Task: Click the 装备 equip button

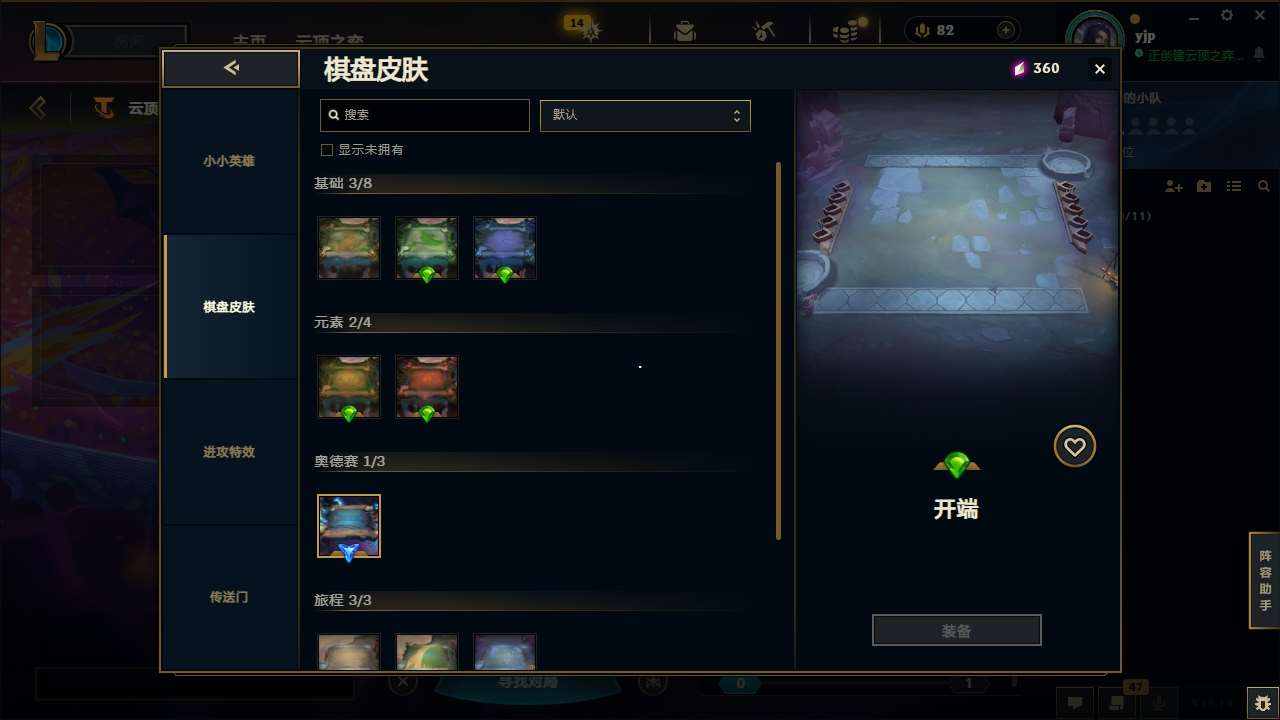Action: [957, 631]
